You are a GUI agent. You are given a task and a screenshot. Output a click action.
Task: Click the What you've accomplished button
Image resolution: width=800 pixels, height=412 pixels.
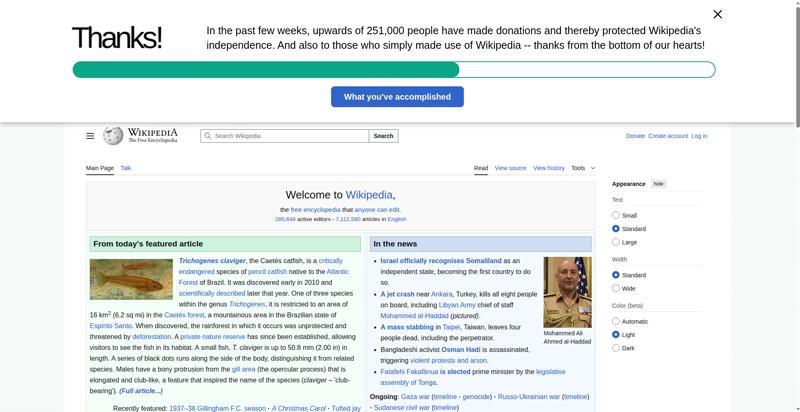(397, 97)
